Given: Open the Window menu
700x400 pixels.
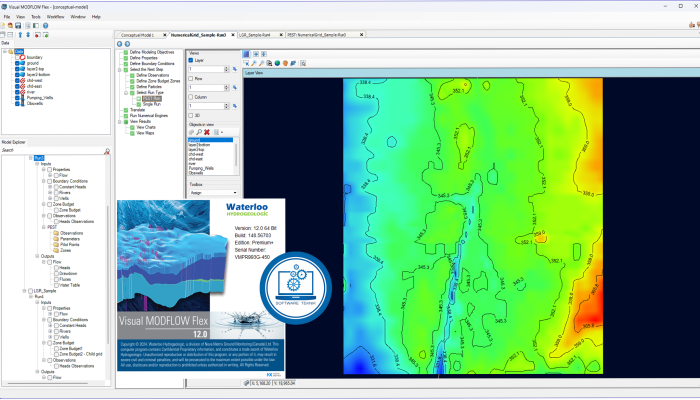Looking at the screenshot, I should coord(78,17).
